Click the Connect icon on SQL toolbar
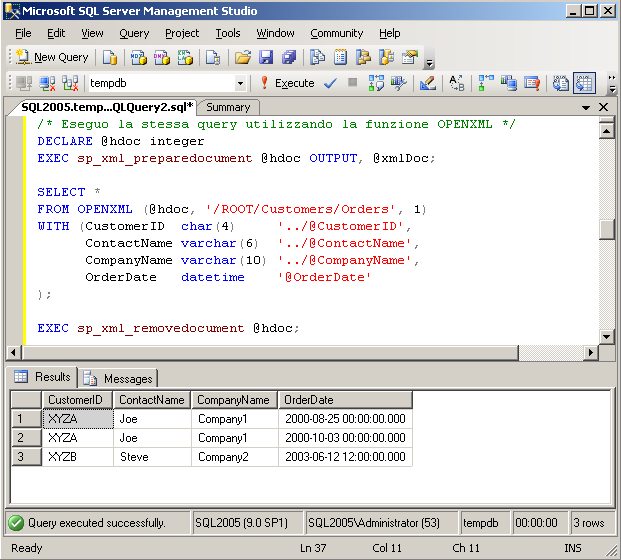The height and width of the screenshot is (560, 621). 24,83
